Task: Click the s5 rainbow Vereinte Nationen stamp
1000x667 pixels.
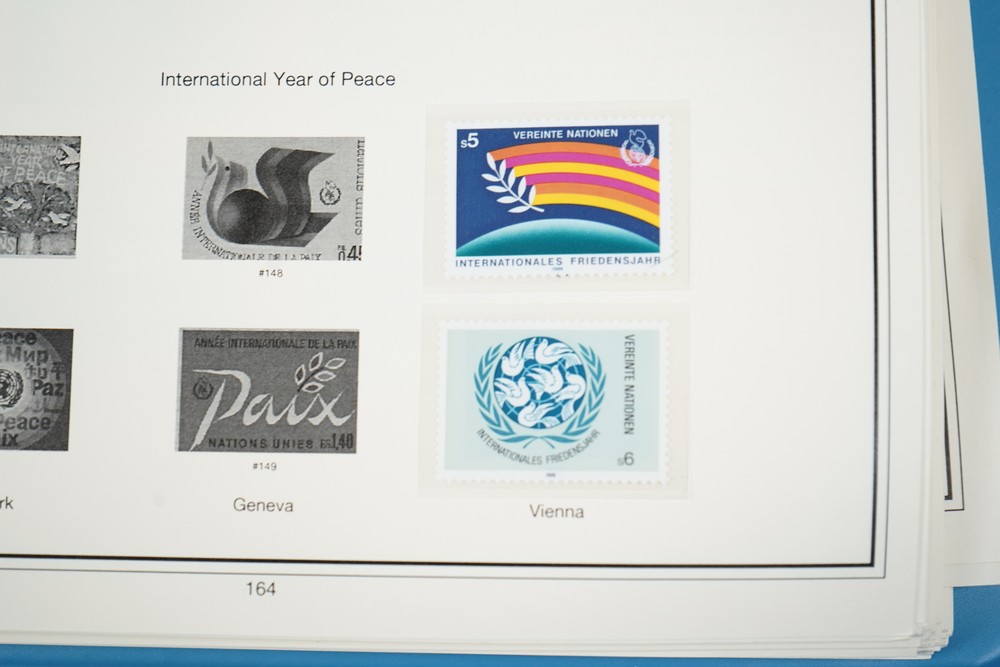Action: tap(557, 197)
